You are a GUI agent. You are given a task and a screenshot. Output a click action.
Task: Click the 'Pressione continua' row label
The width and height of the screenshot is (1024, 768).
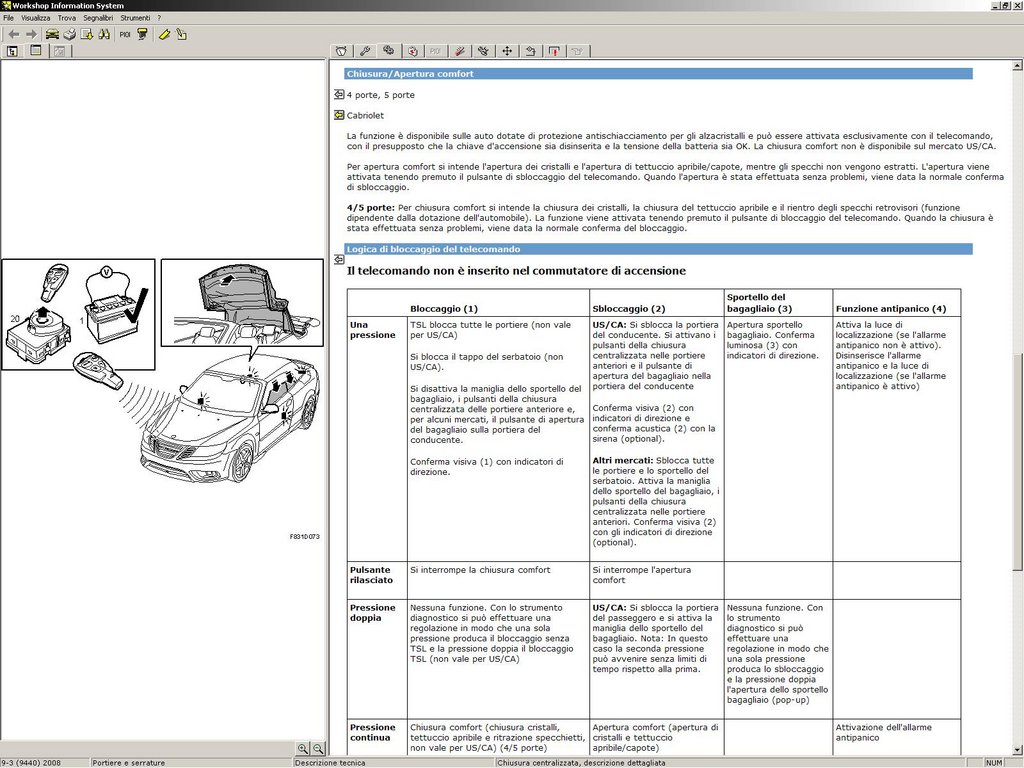coord(373,732)
